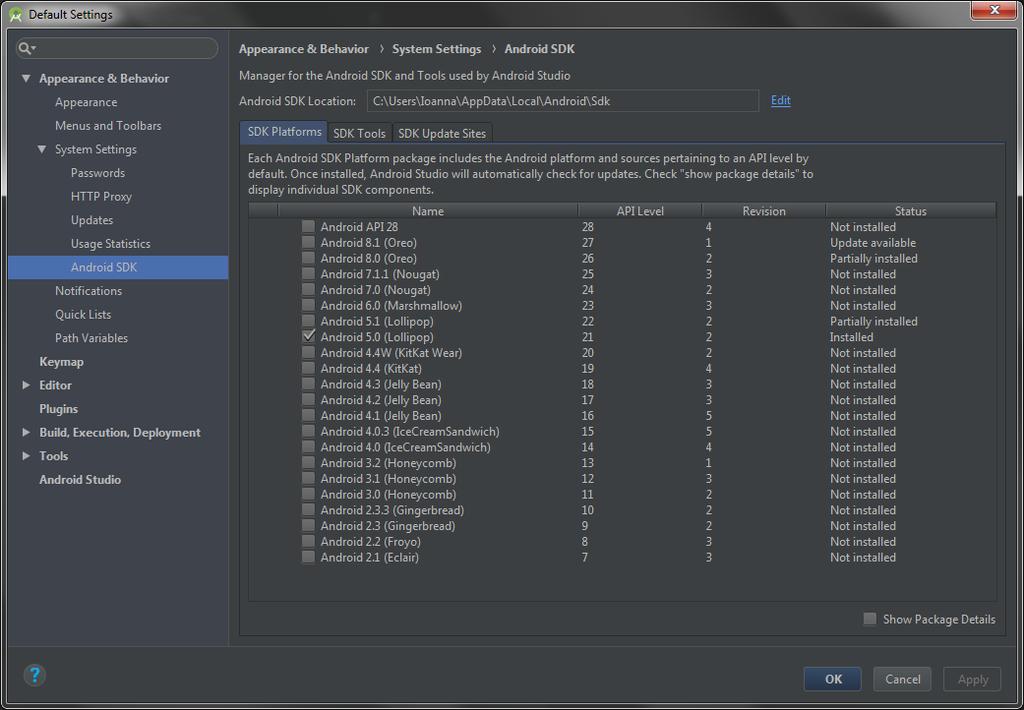Open Keymap settings

pos(61,362)
